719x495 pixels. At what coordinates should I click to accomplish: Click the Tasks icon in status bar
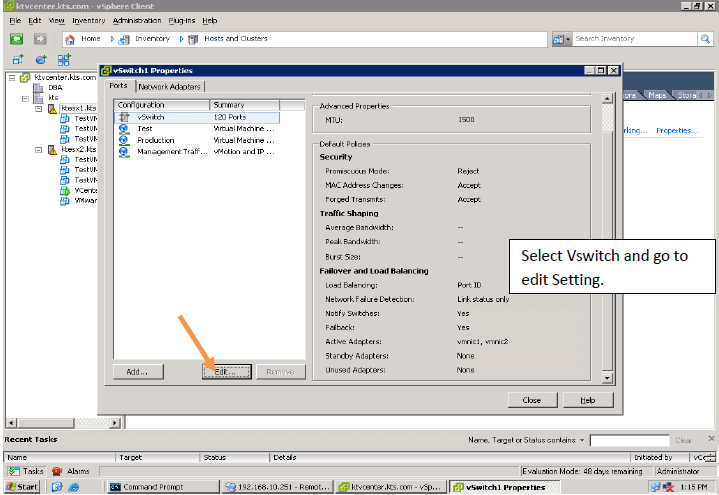coord(14,471)
